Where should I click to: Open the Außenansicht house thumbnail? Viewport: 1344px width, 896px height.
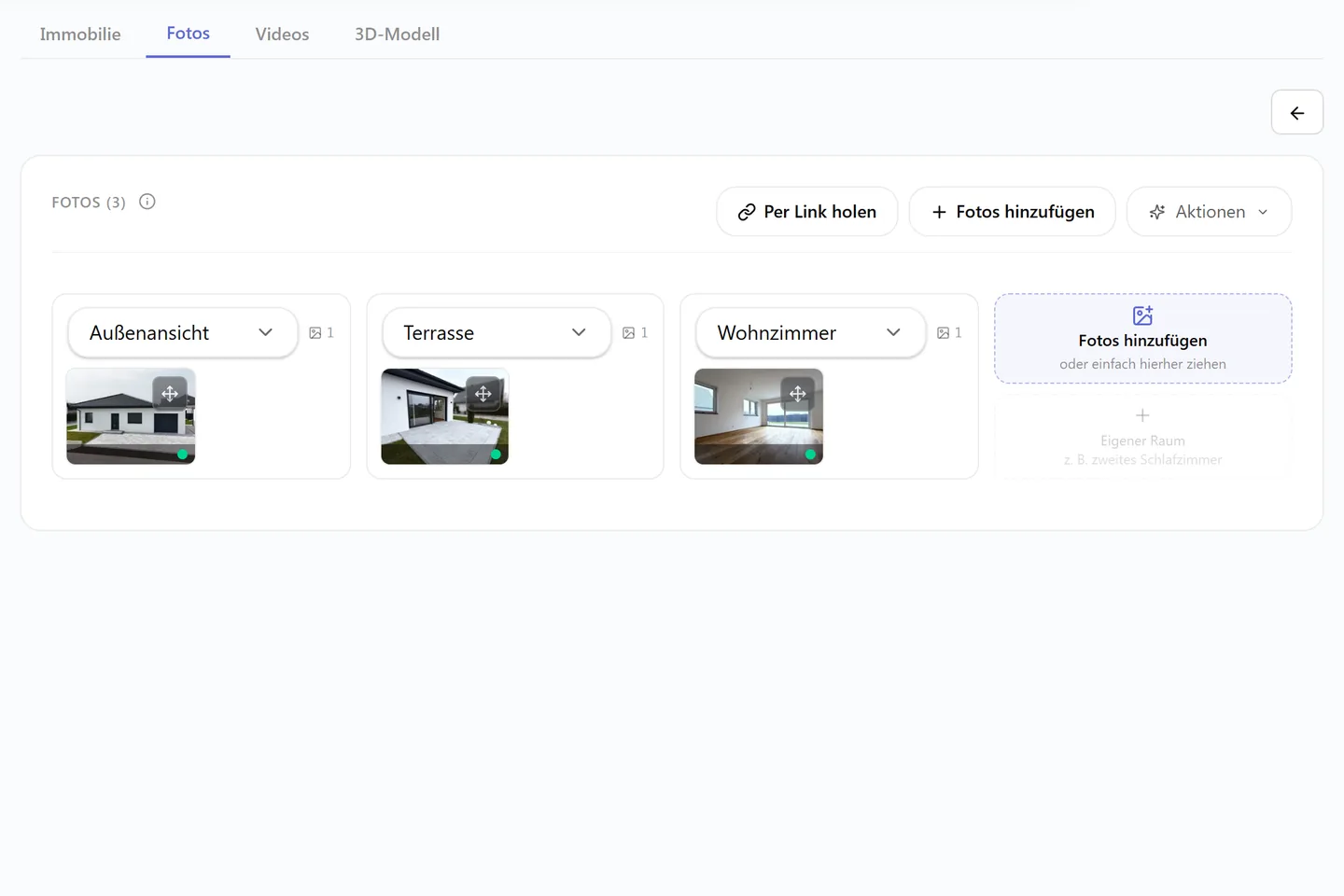coord(131,416)
